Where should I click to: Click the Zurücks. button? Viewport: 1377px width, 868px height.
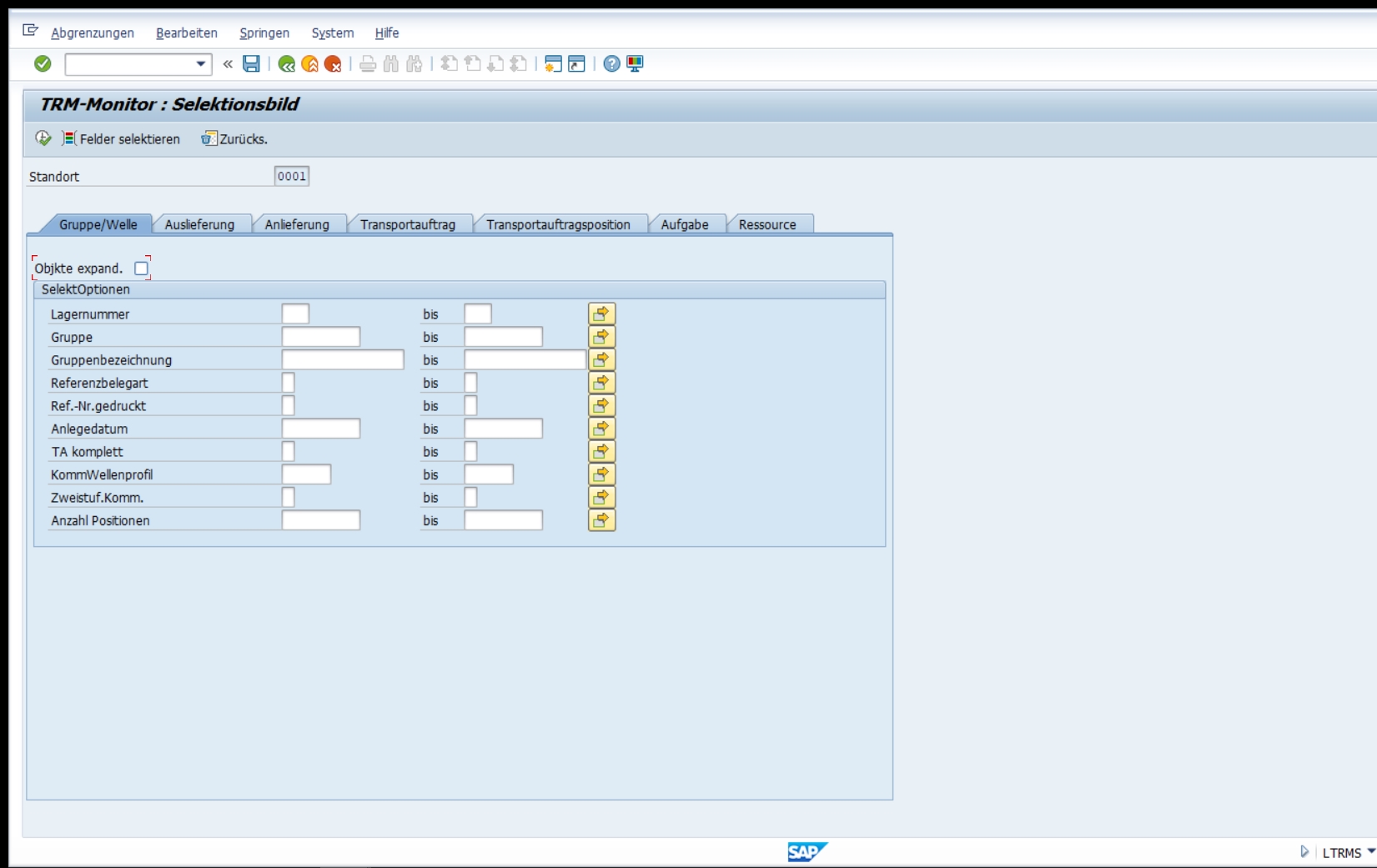(234, 139)
